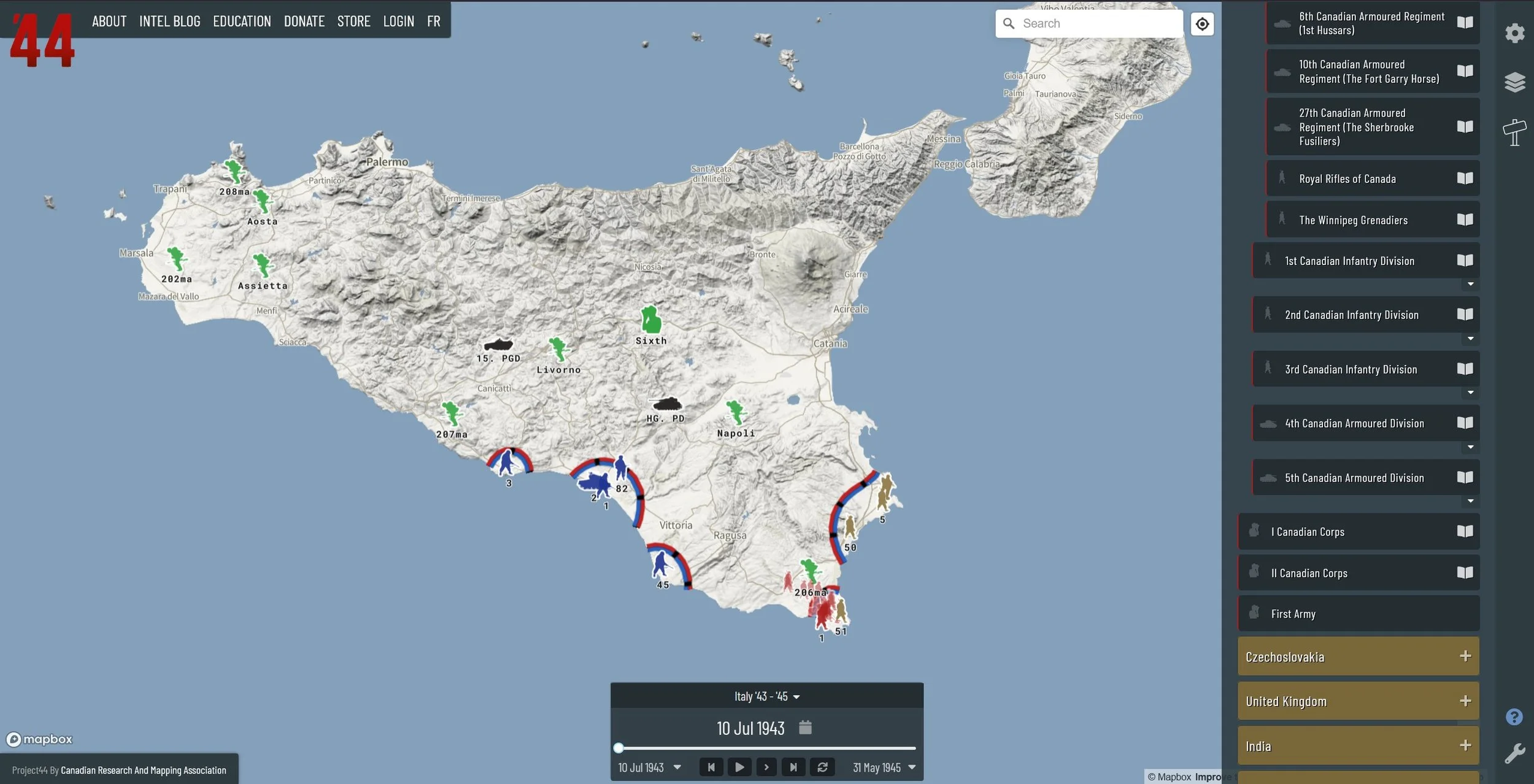Toggle the loop refresh timeline button
The height and width of the screenshot is (784, 1534).
point(822,767)
